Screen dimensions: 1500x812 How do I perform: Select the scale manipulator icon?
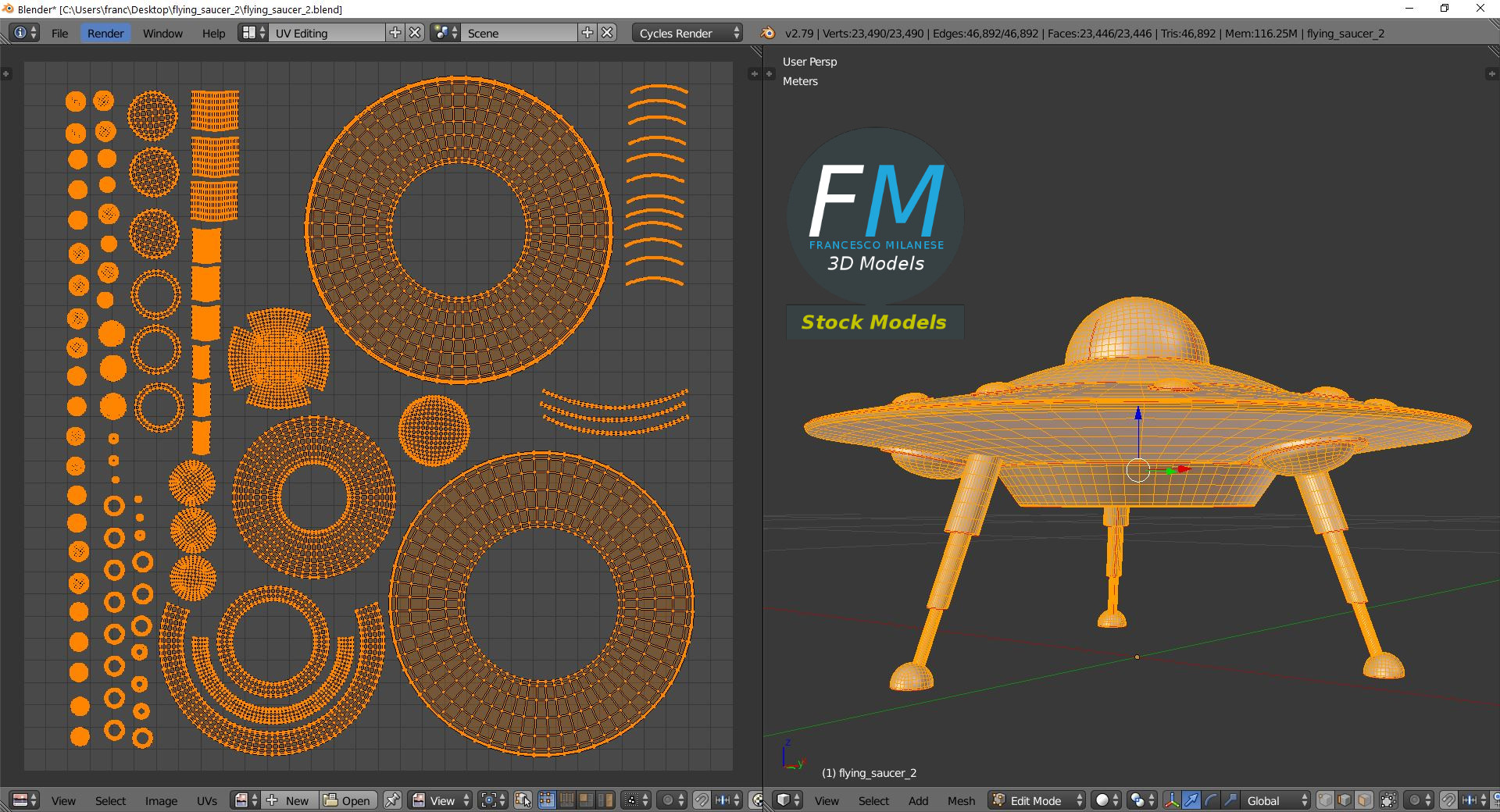pyautogui.click(x=1230, y=800)
